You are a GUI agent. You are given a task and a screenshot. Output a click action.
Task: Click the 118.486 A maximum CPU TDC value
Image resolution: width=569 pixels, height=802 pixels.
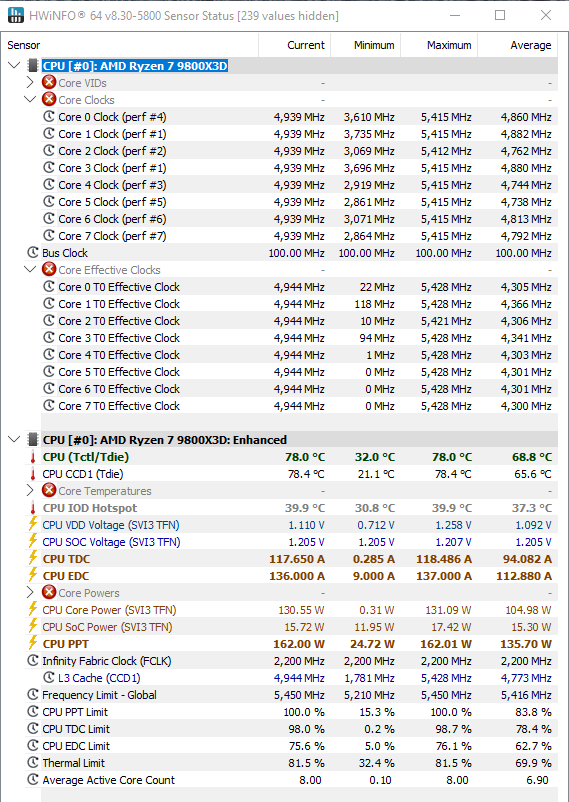click(x=444, y=559)
